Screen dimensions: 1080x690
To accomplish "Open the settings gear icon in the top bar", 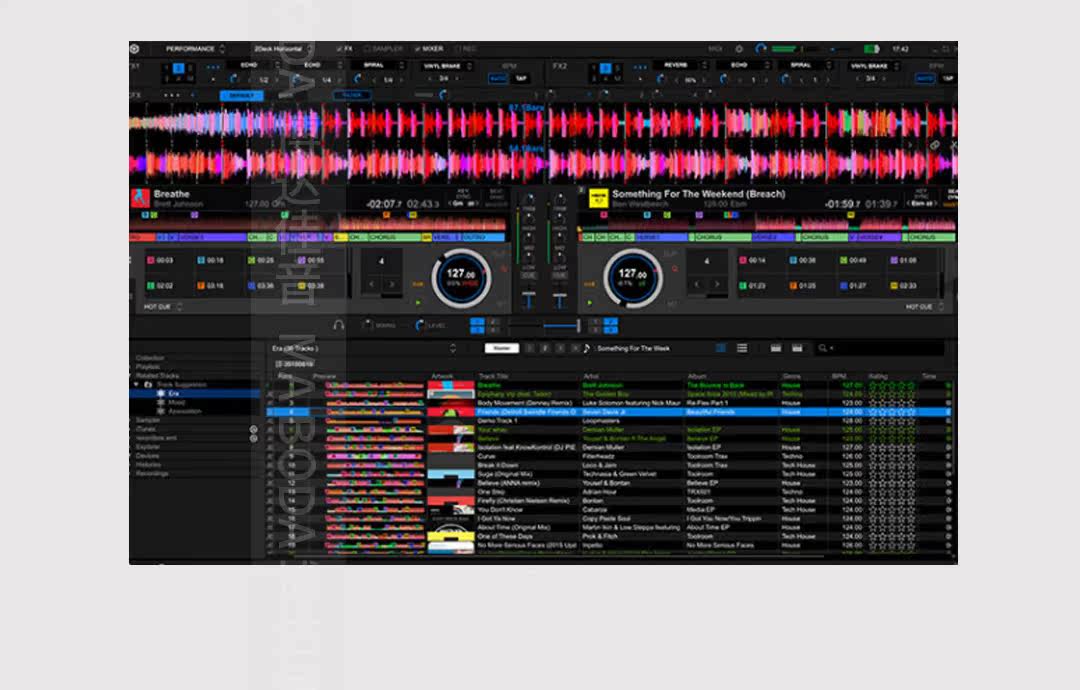I will (739, 49).
